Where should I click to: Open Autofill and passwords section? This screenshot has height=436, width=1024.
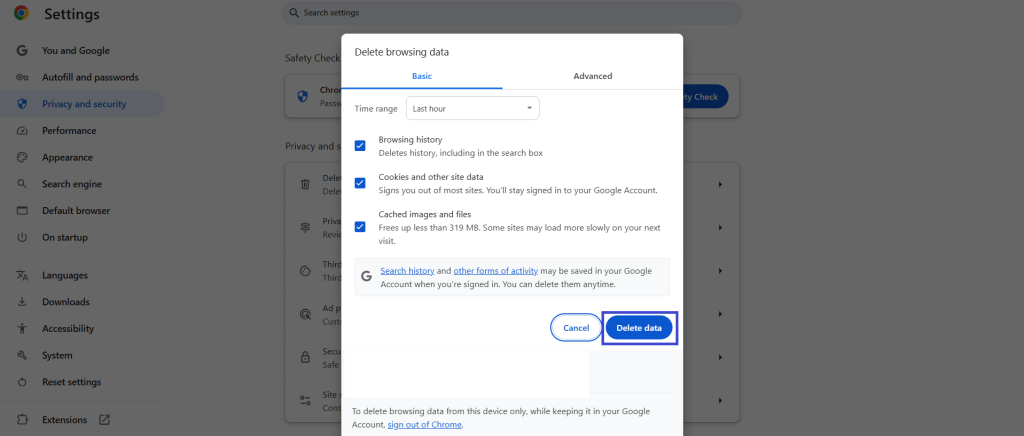pyautogui.click(x=90, y=77)
